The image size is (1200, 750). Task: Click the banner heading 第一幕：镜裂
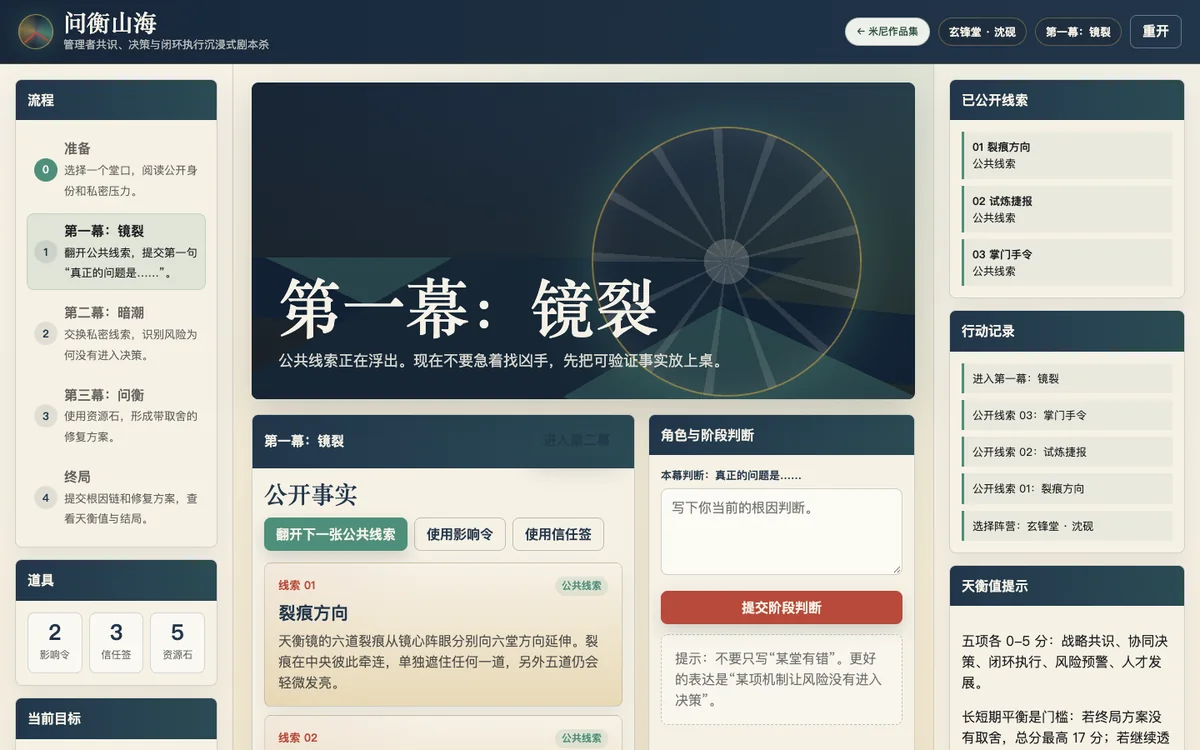pyautogui.click(x=468, y=308)
